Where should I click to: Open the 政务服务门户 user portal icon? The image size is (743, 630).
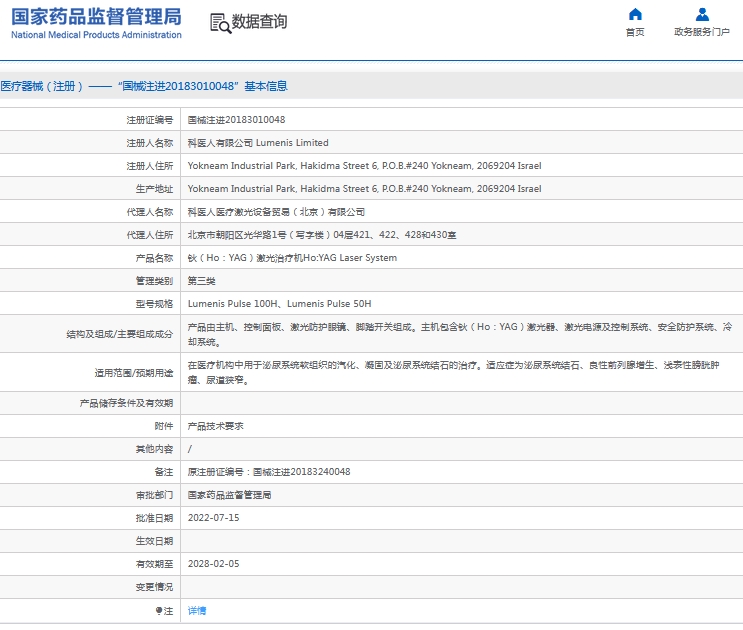coord(702,14)
